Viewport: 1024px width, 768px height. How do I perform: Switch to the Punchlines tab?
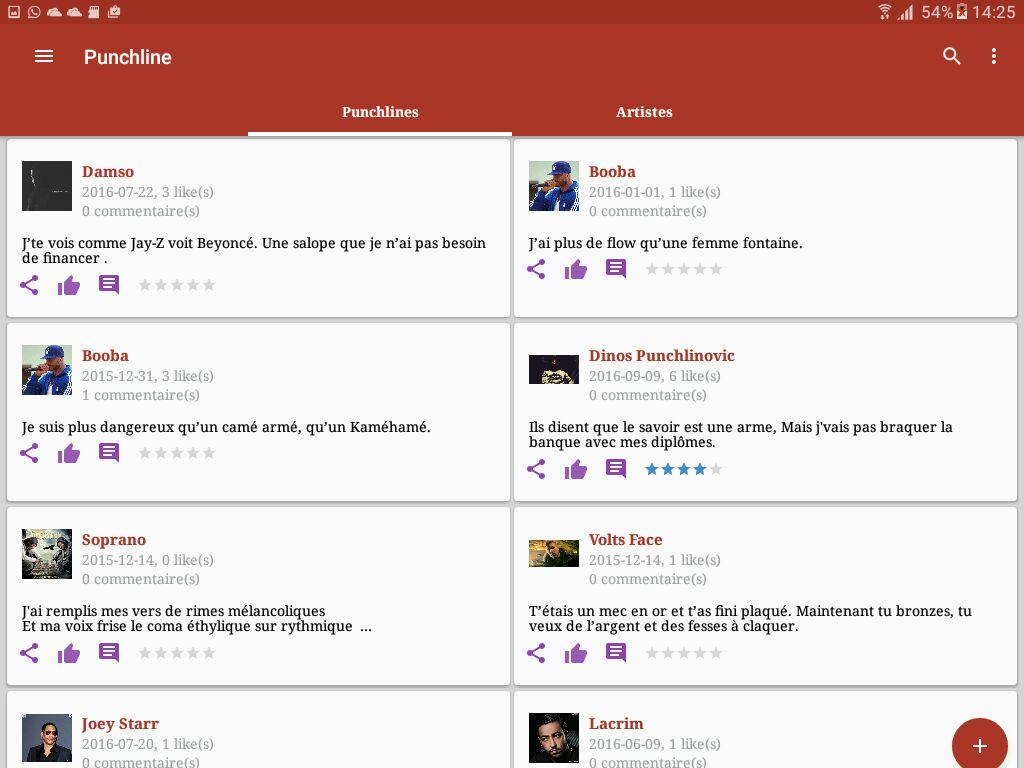[380, 112]
